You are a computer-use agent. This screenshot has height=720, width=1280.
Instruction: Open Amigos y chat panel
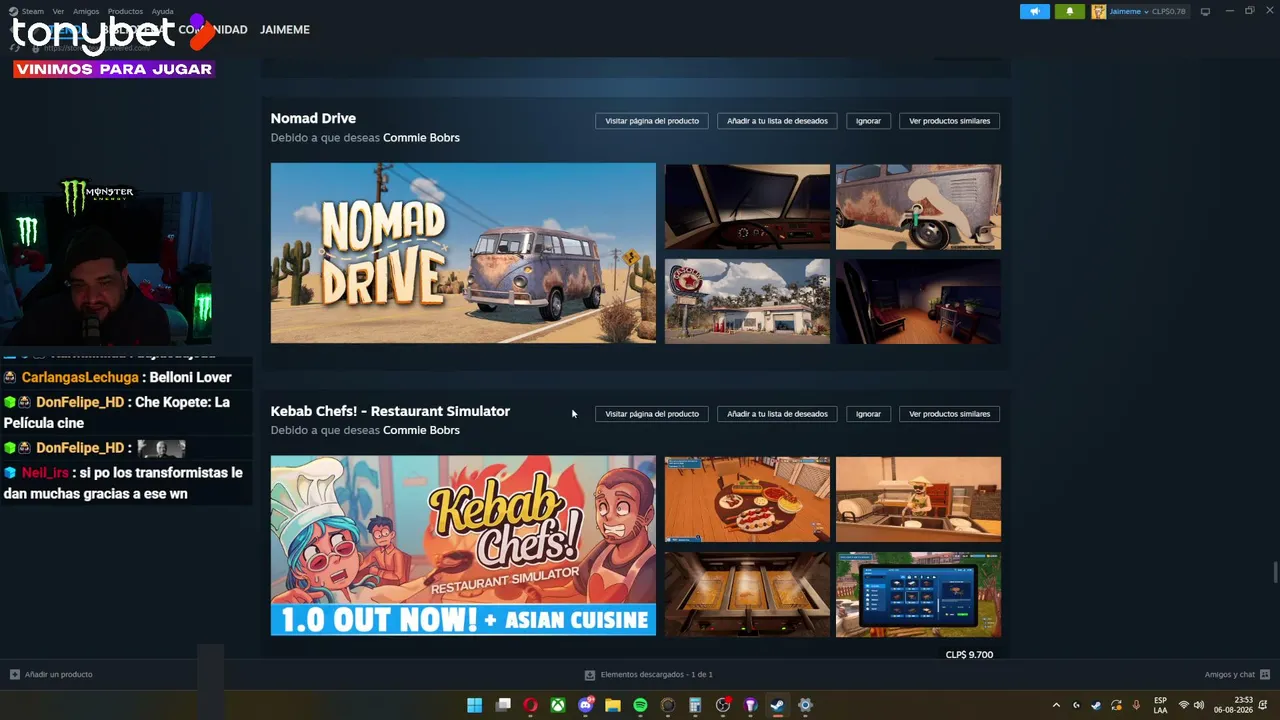(1230, 675)
